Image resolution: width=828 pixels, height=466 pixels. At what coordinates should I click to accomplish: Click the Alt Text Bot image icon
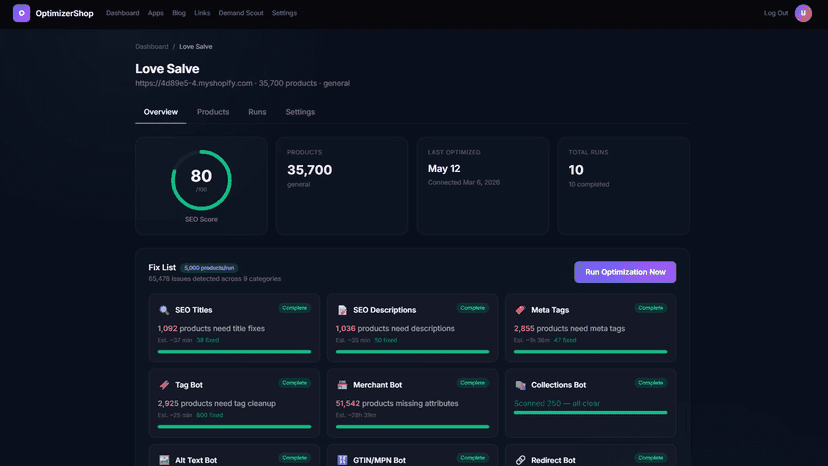click(164, 460)
